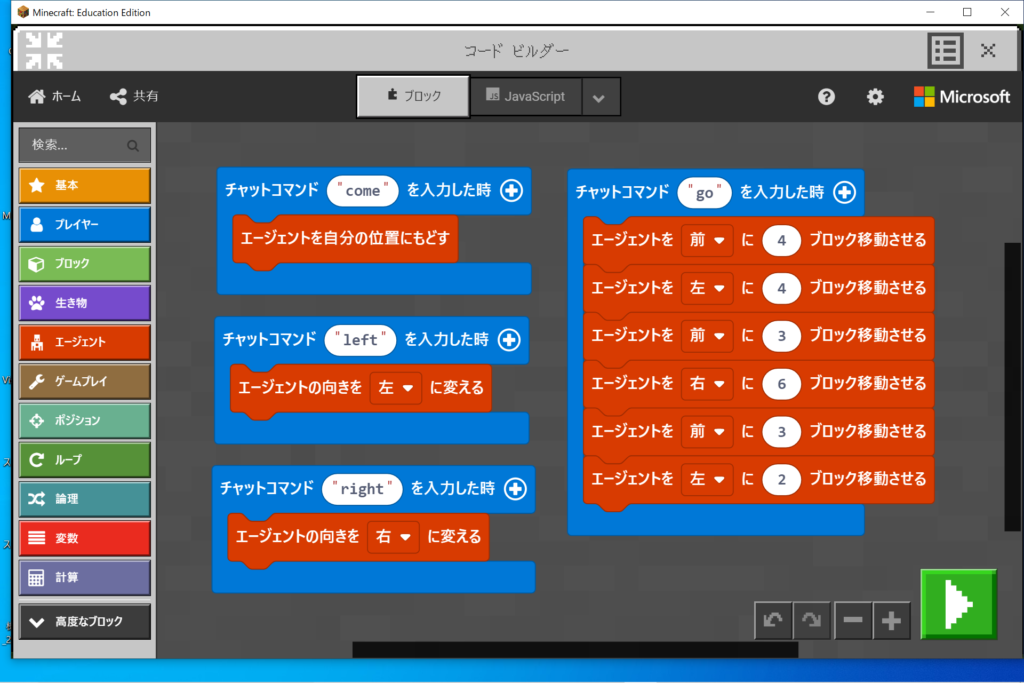Open the settings gear icon
The image size is (1024, 683).
click(875, 97)
